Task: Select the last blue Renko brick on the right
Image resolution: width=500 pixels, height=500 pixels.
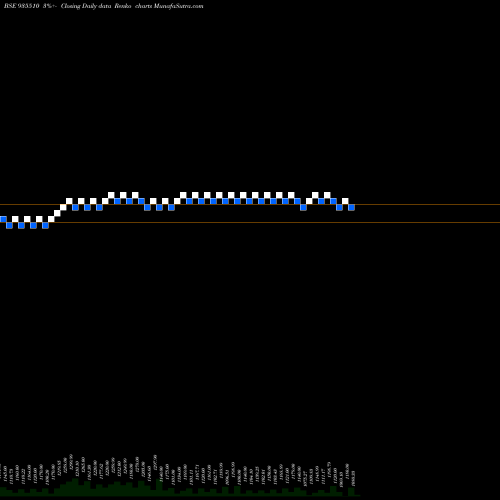Action: 351,207
